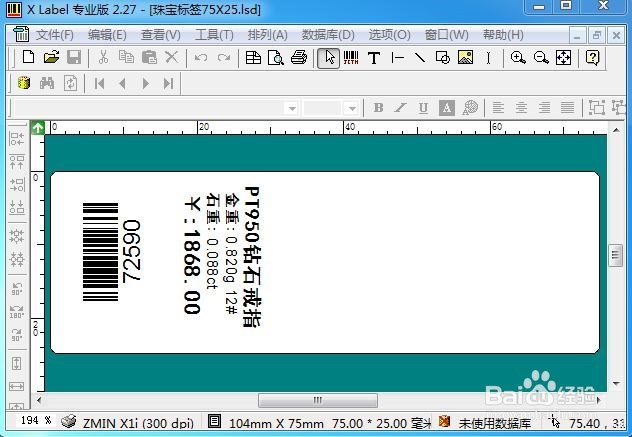Select the shape drawing tool
The image size is (632, 437).
pyautogui.click(x=443, y=58)
